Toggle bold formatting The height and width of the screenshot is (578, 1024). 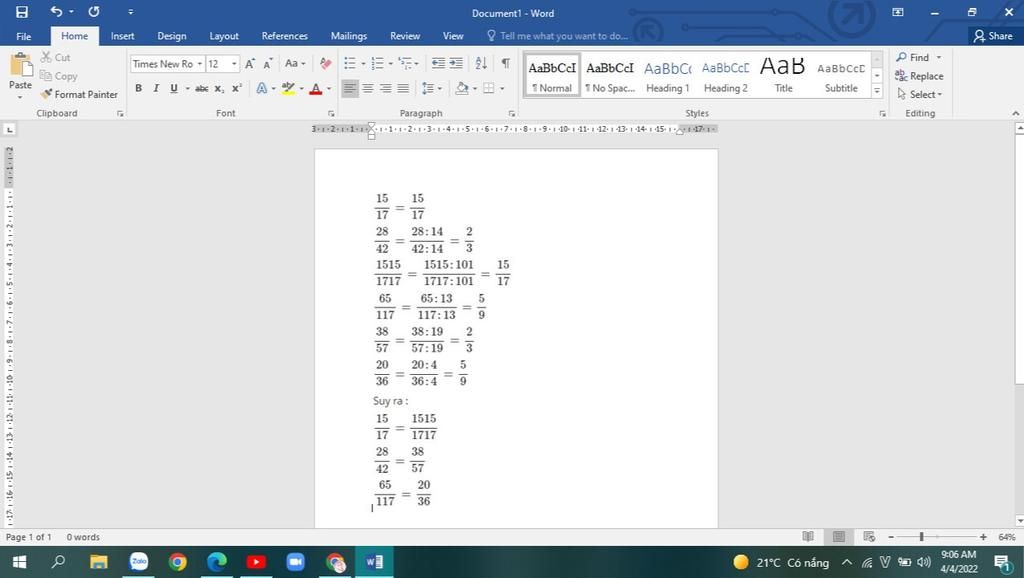click(x=138, y=88)
